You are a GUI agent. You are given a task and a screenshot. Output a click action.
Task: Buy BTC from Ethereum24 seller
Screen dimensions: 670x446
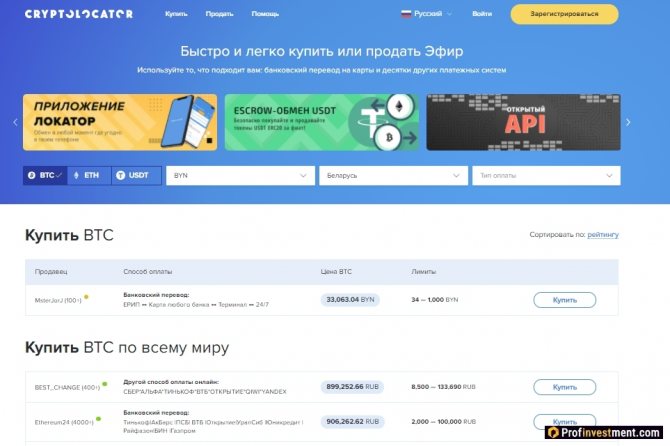coord(564,421)
